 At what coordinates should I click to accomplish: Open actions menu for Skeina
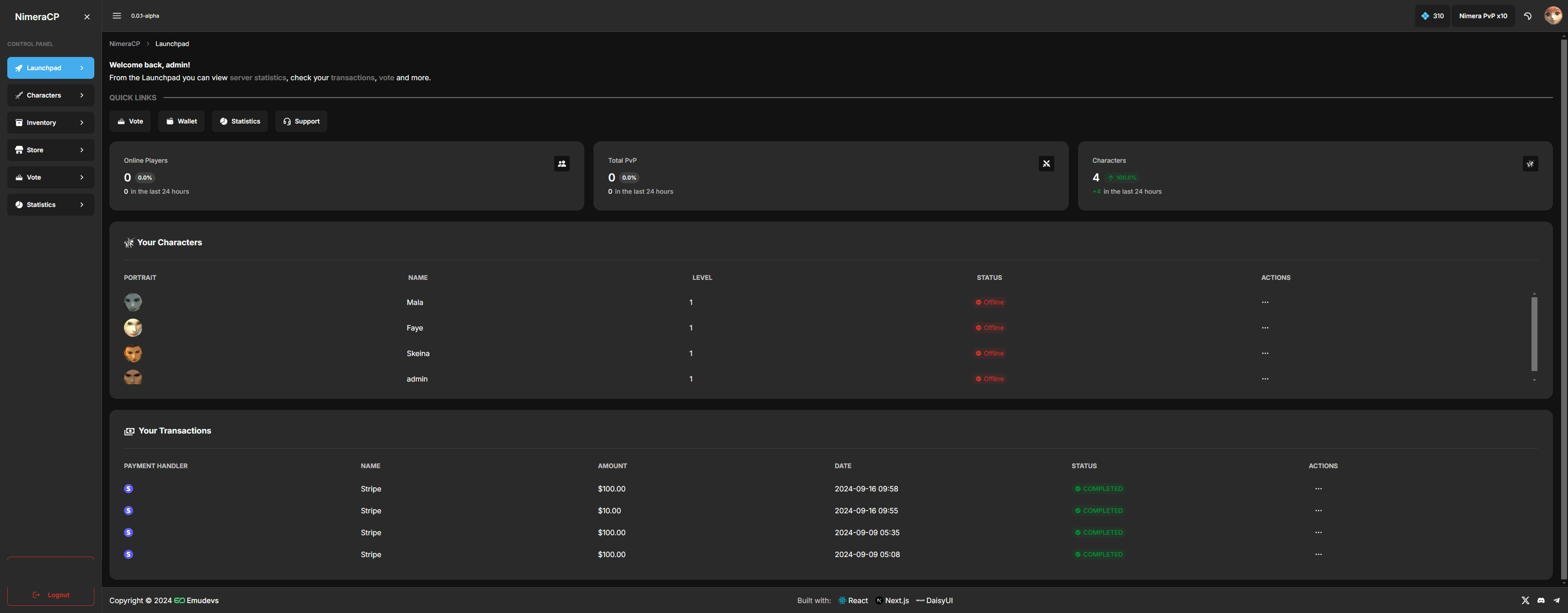click(x=1265, y=353)
